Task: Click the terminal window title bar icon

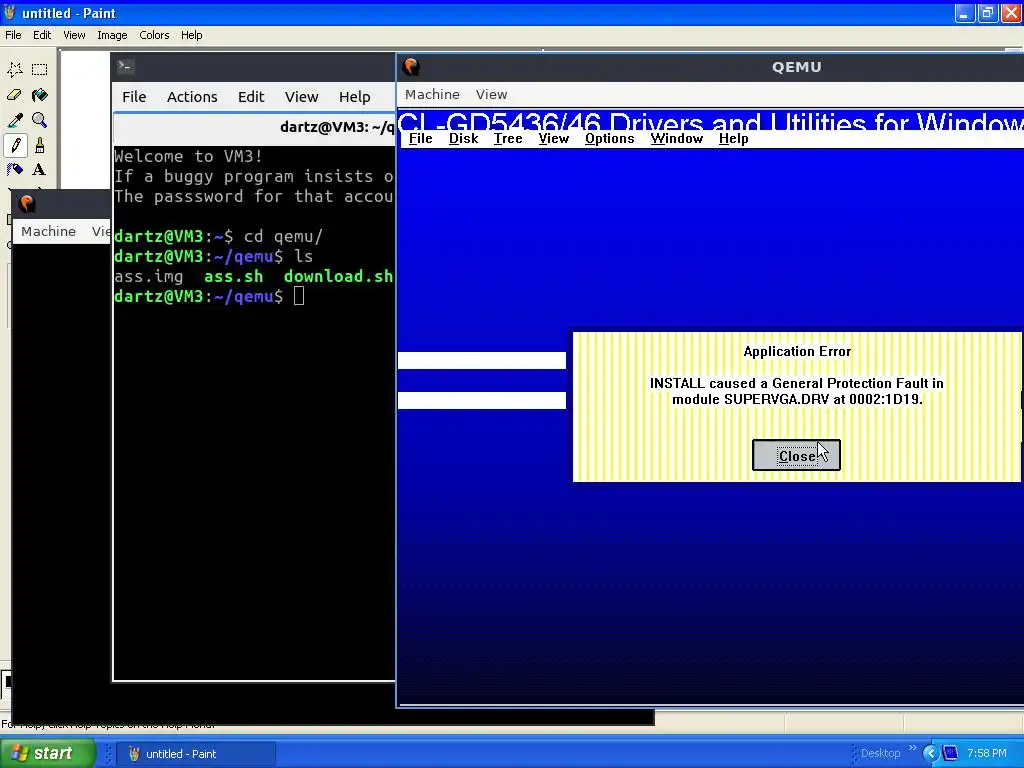Action: point(125,66)
